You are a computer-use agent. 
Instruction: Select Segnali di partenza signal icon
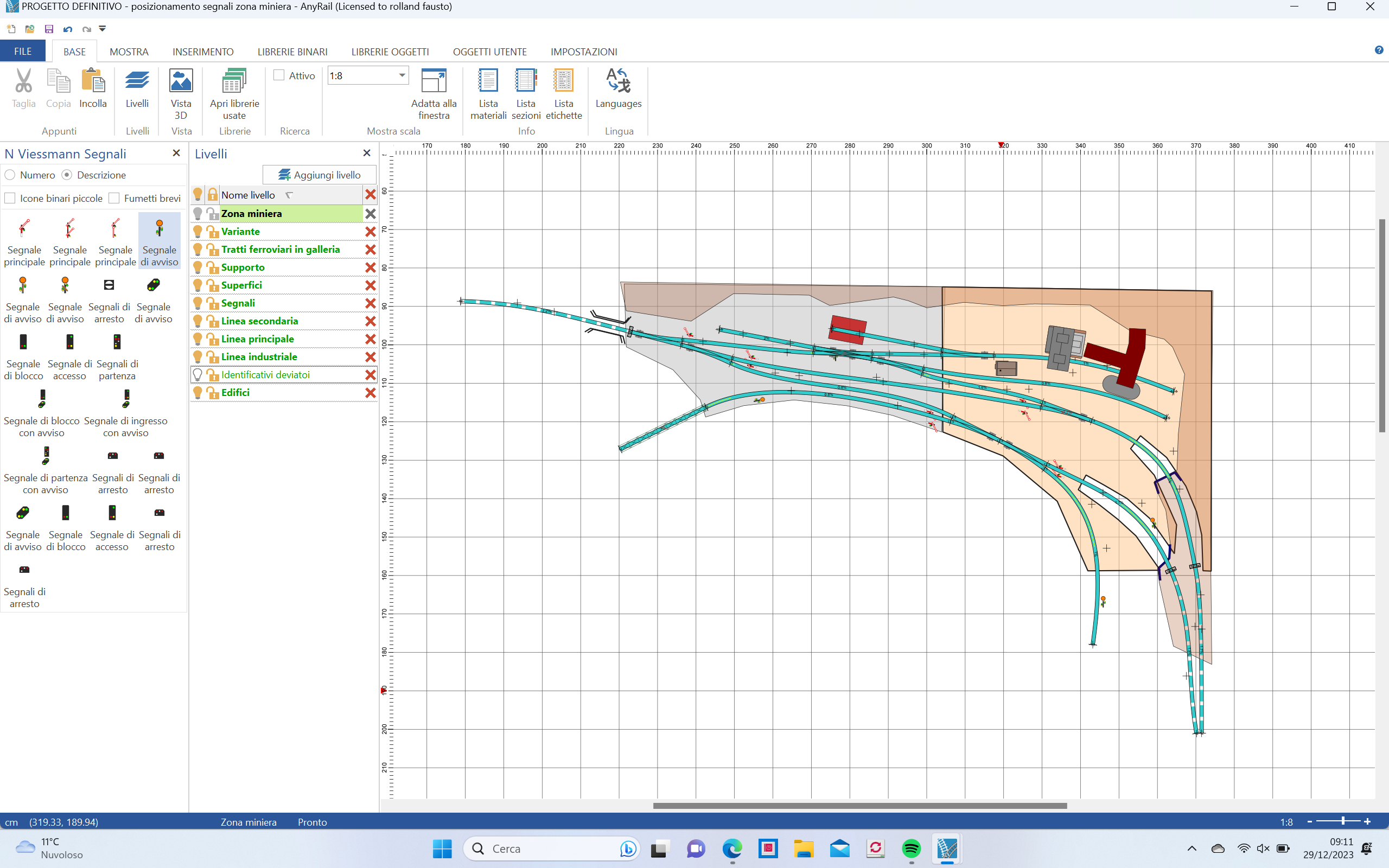[x=117, y=343]
